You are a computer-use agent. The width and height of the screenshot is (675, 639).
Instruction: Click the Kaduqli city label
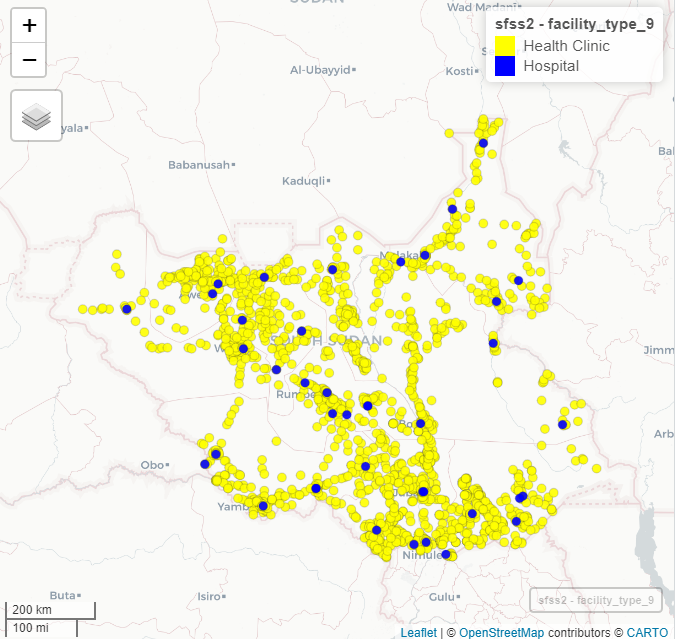click(x=304, y=181)
